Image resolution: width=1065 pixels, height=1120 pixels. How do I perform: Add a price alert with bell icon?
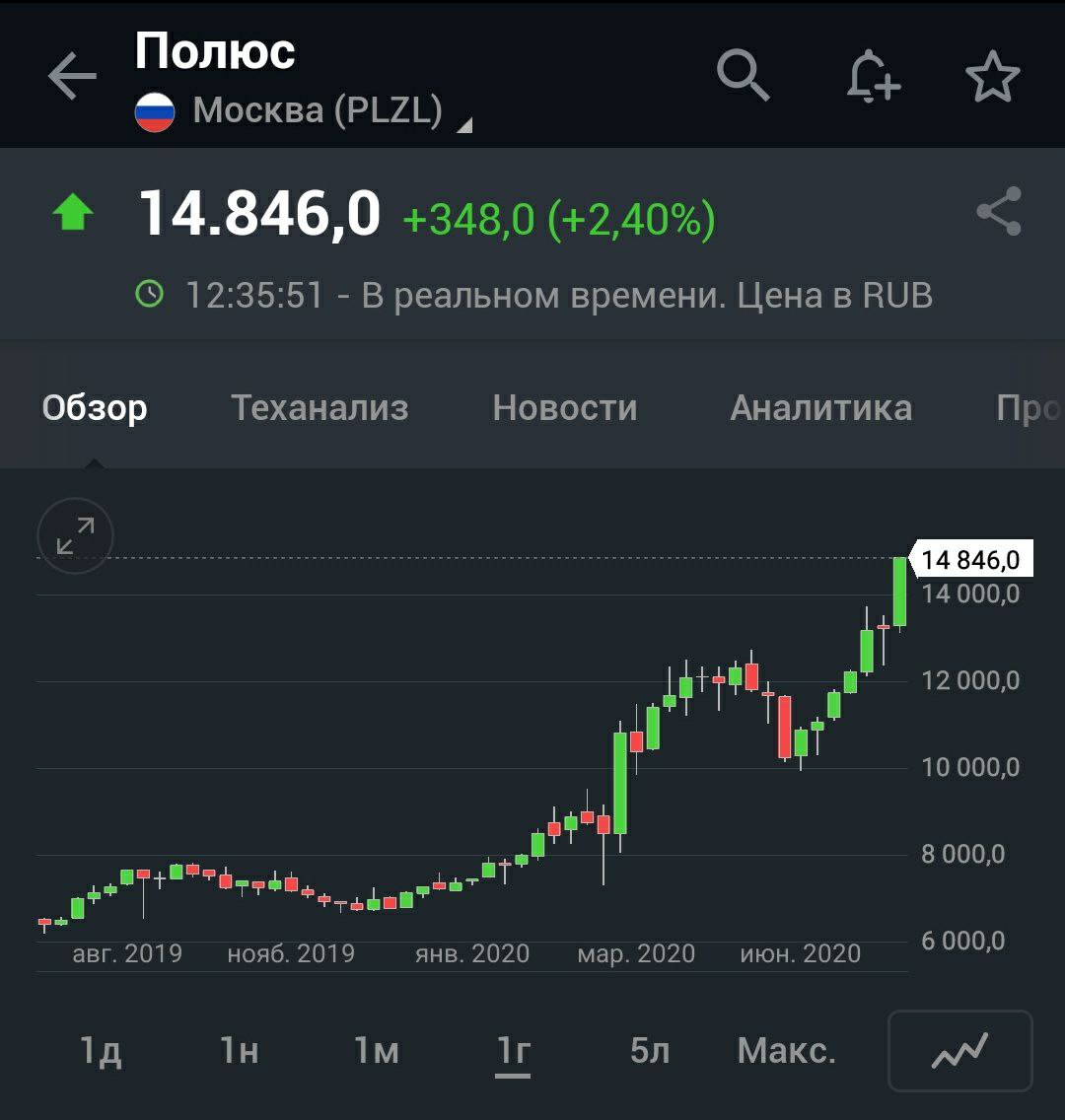click(x=873, y=76)
